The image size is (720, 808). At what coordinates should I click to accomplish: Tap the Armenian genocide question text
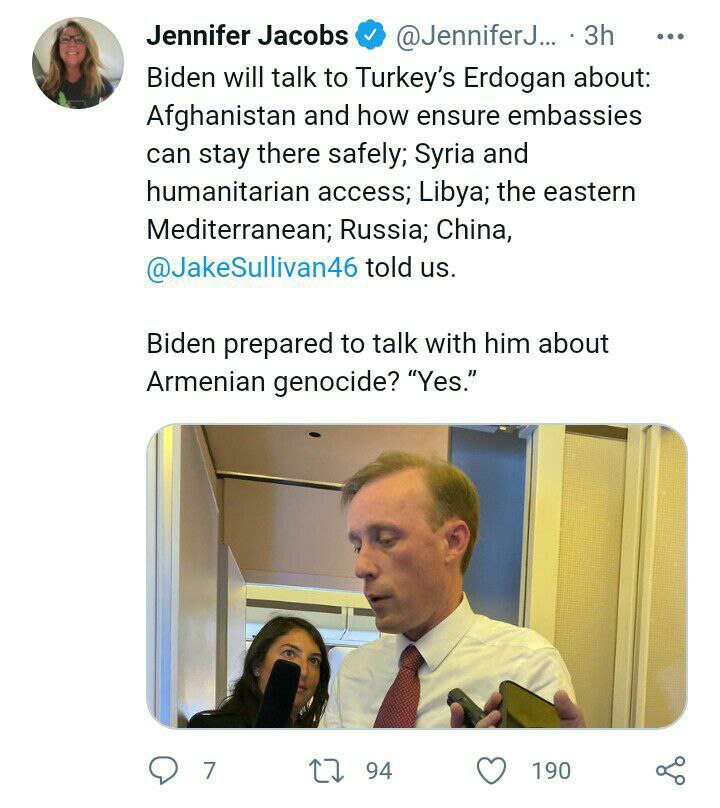[377, 362]
